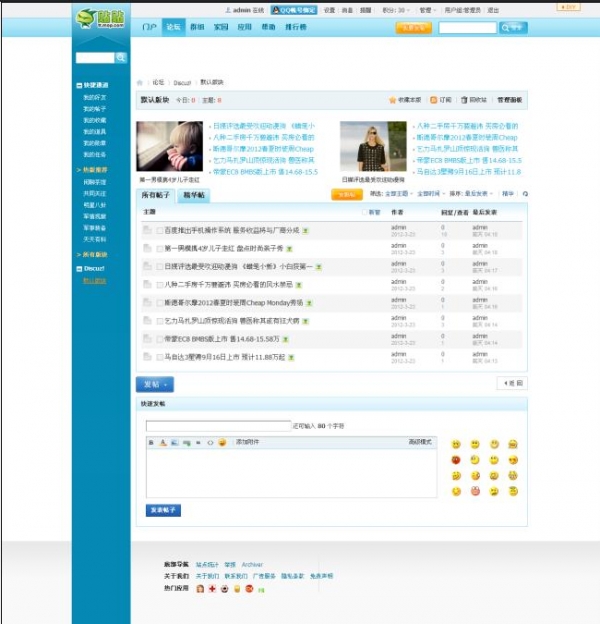Viewport: 600px width, 624px height.
Task: Tick the checkbox beside the 百度 thread
Action: (160, 230)
